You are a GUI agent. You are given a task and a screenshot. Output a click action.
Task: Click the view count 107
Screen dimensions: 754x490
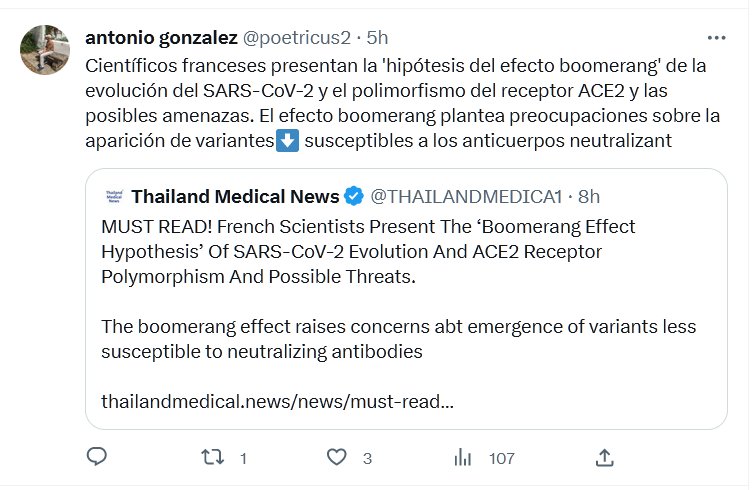pyautogui.click(x=501, y=458)
